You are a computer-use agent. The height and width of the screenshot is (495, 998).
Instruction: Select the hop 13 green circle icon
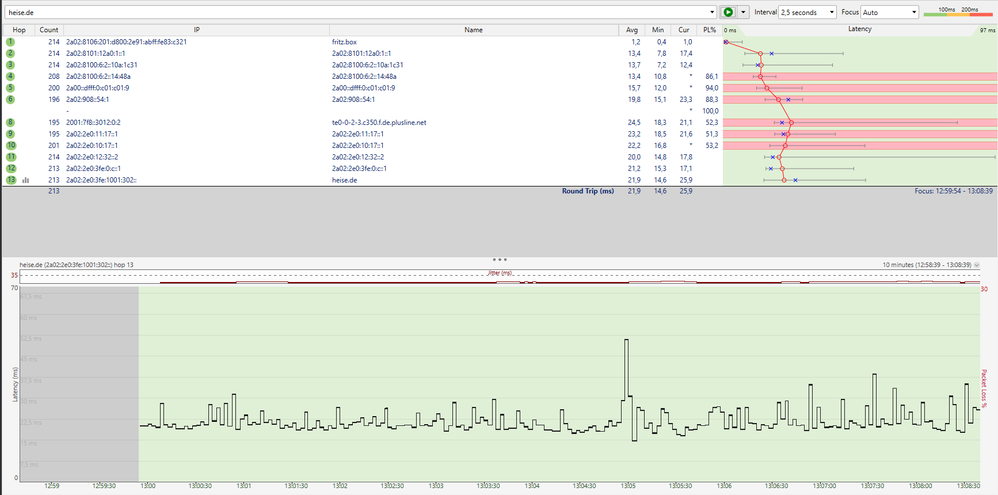coord(11,180)
